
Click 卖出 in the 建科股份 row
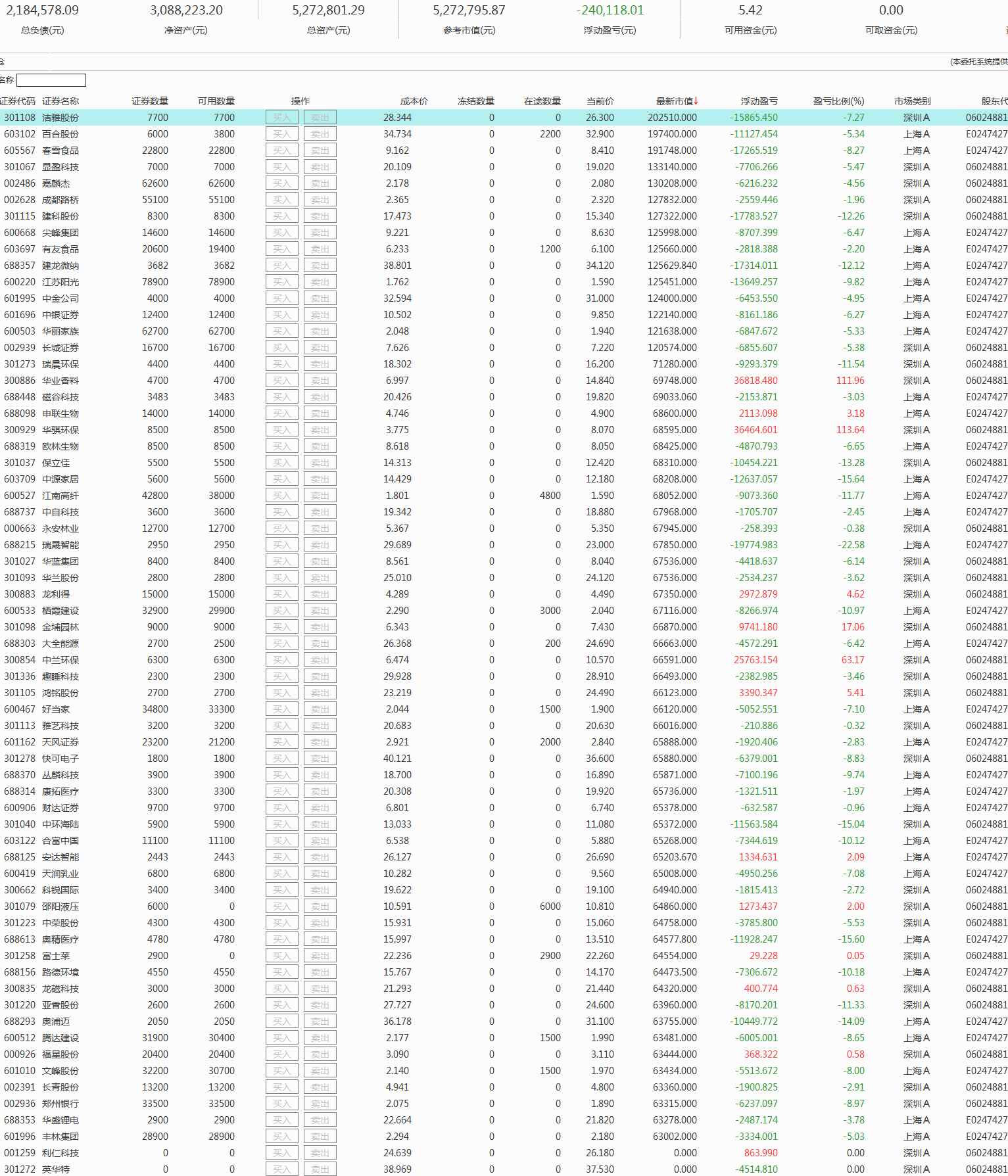[320, 216]
